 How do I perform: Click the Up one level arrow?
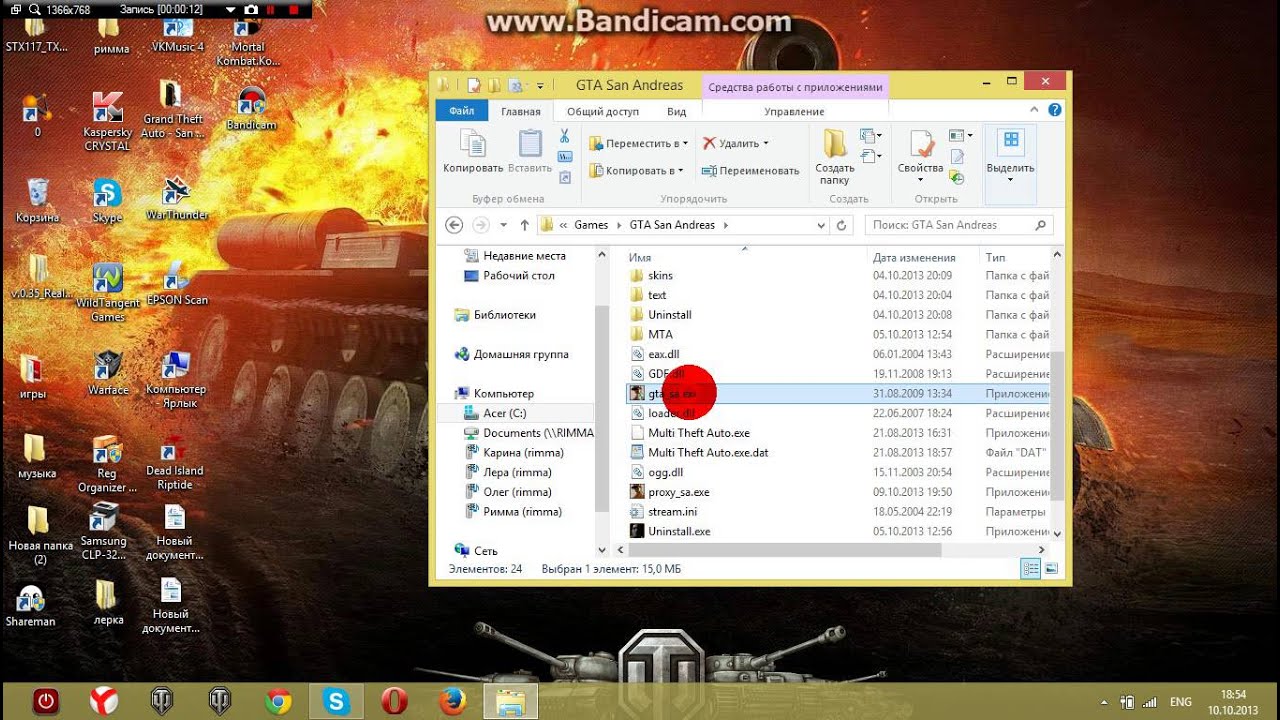(524, 225)
